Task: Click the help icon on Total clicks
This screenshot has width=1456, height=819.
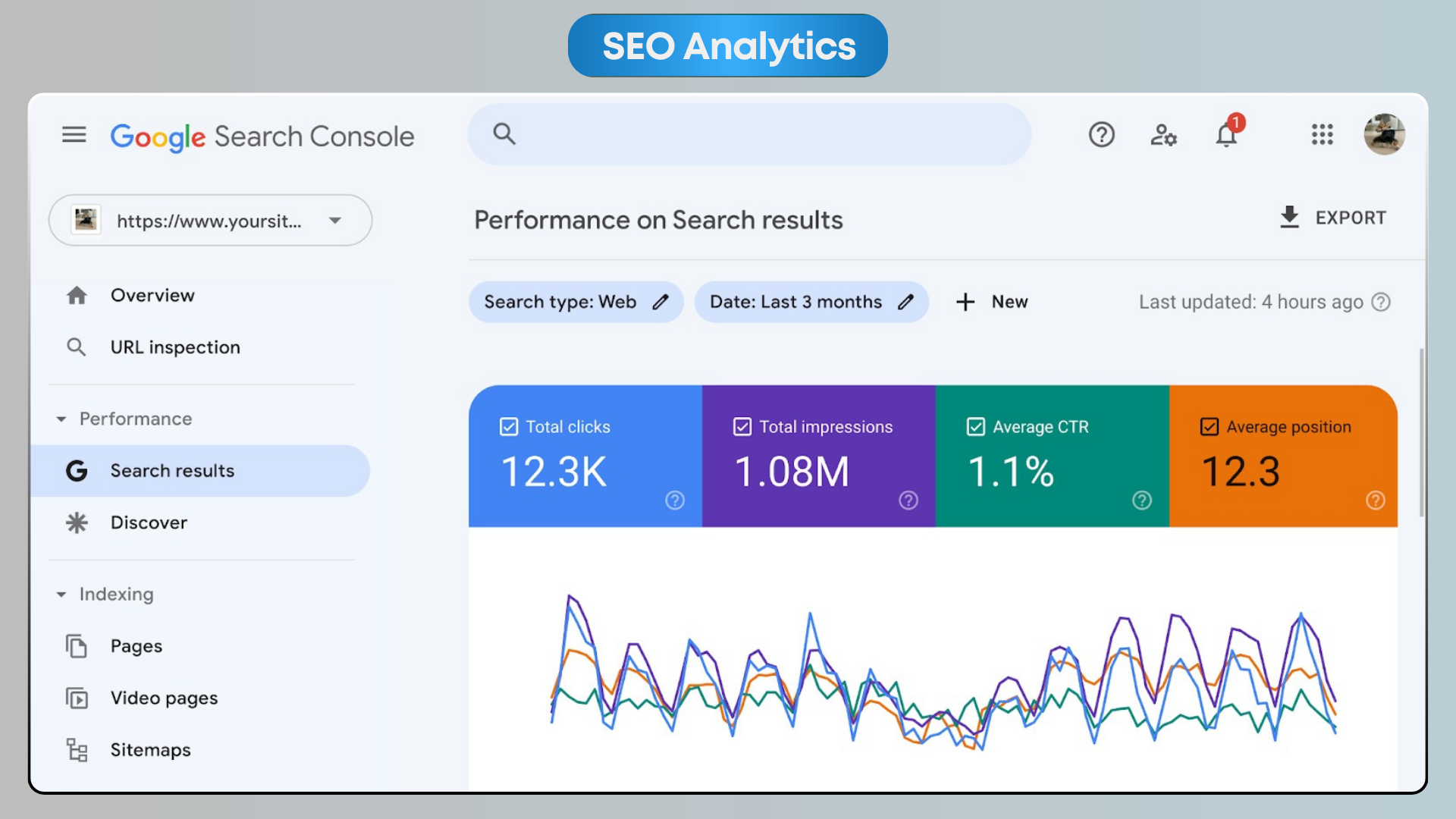Action: coord(674,500)
